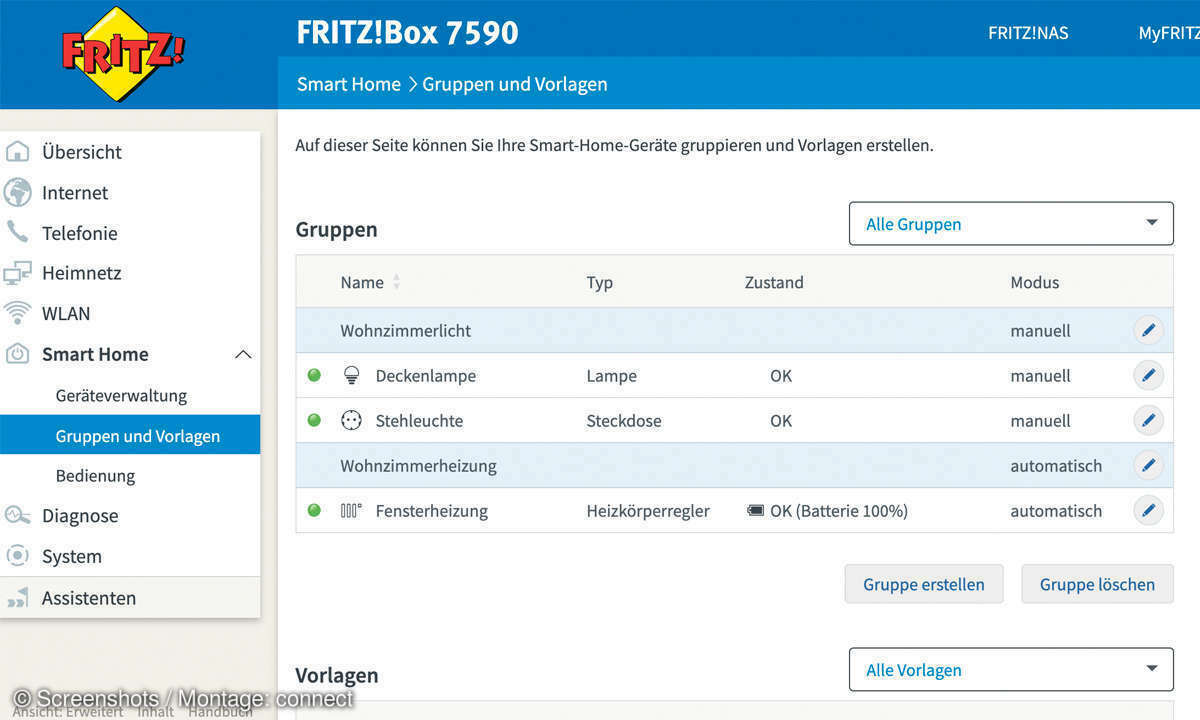This screenshot has height=720, width=1200.
Task: Open the Alle Vorlagen dropdown
Action: click(x=1011, y=669)
